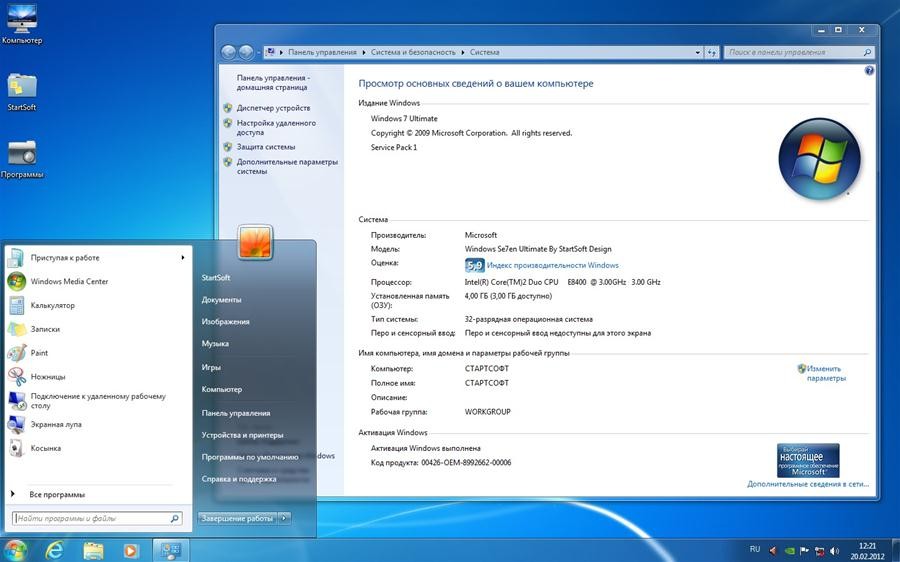The width and height of the screenshot is (900, 562).
Task: Open Подключение к удаленному рабочему столу
Action: [x=98, y=401]
